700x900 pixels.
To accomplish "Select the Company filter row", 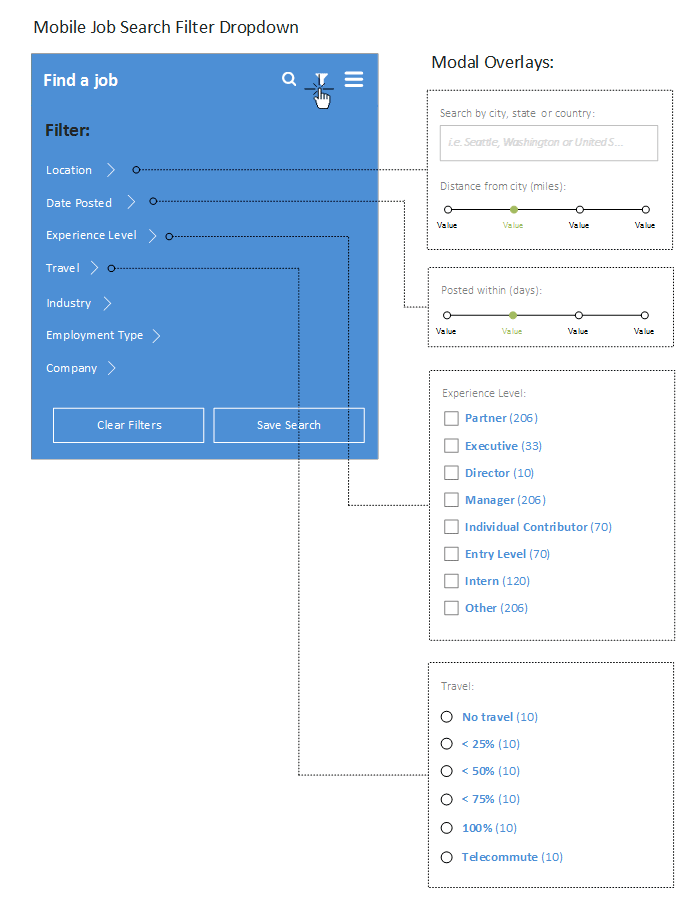I will coord(81,368).
